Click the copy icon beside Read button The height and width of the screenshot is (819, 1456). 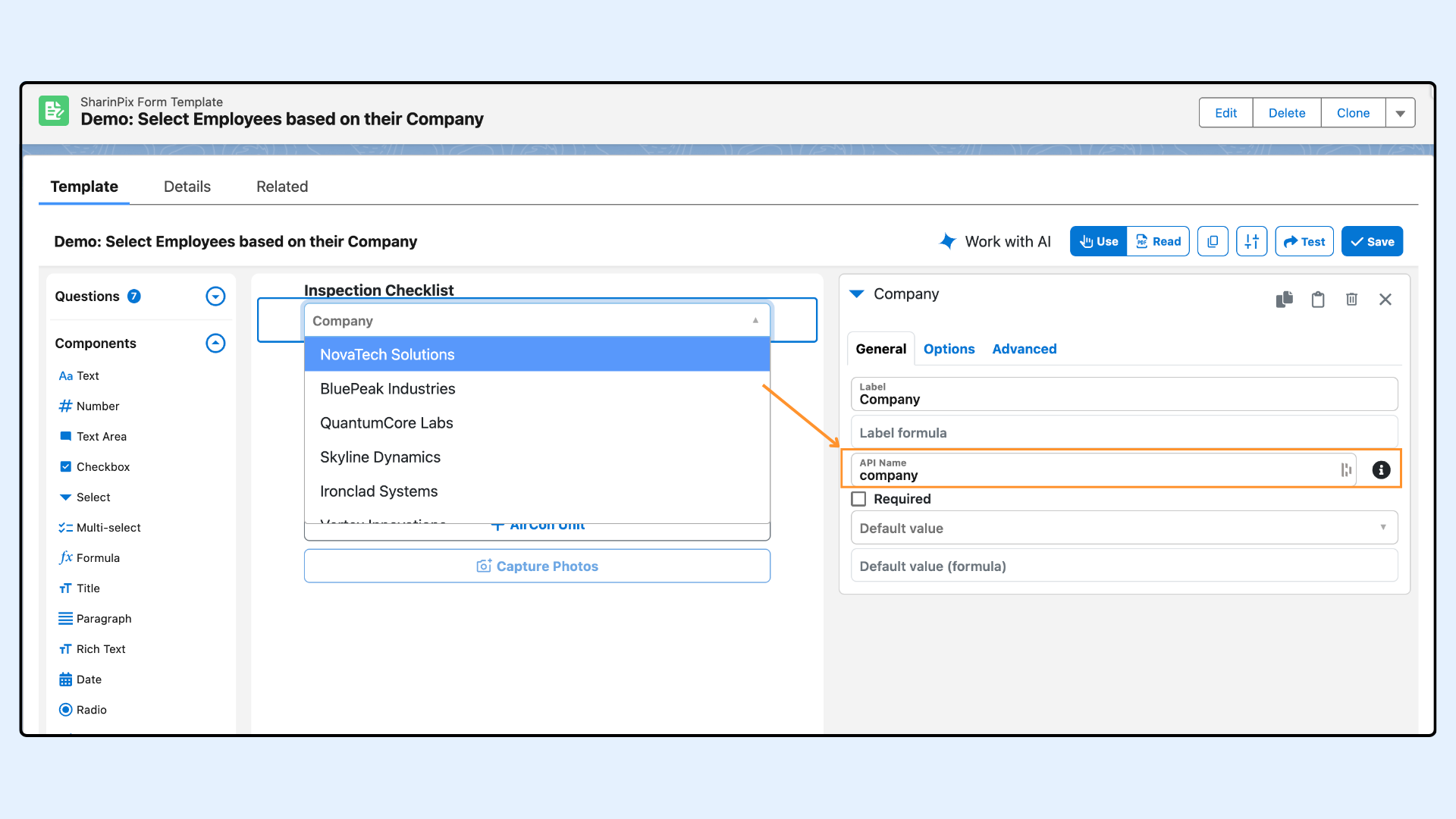pyautogui.click(x=1213, y=242)
